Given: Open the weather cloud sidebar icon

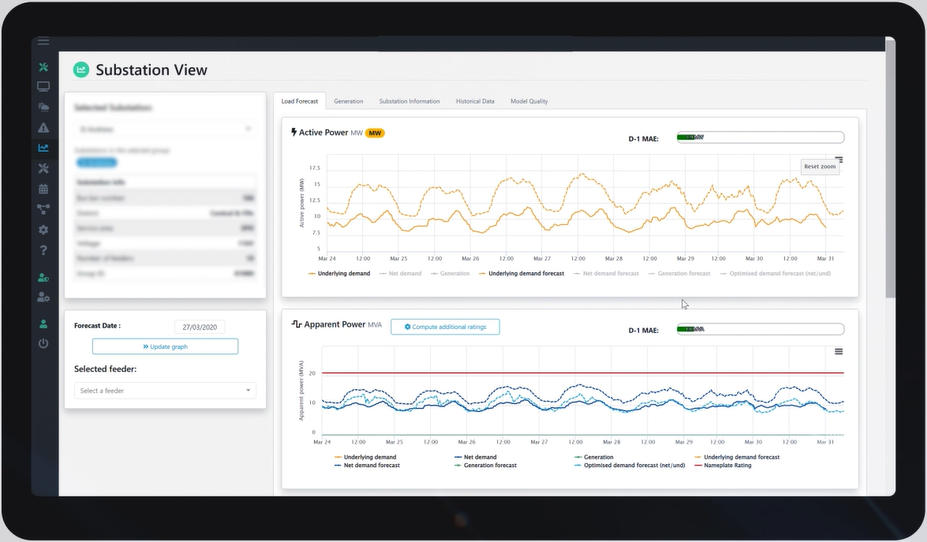Looking at the screenshot, I should coord(43,107).
